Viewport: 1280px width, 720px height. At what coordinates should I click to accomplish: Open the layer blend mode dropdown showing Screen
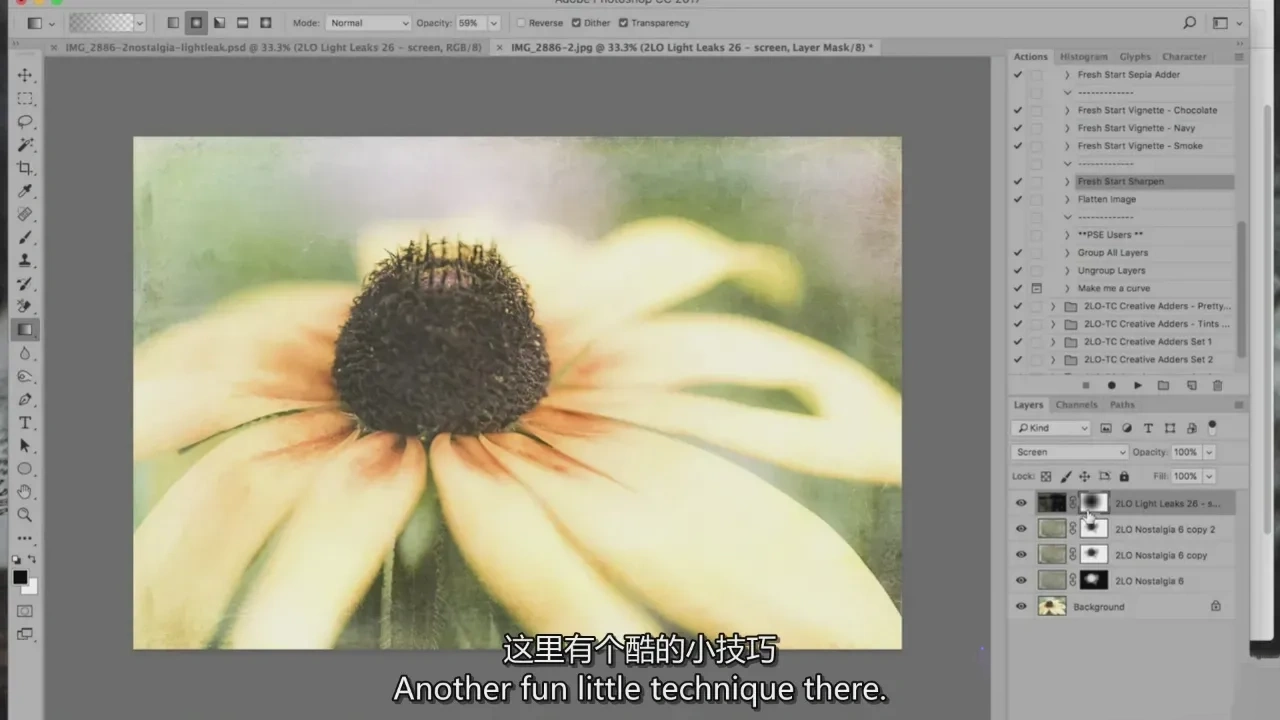pos(1069,452)
